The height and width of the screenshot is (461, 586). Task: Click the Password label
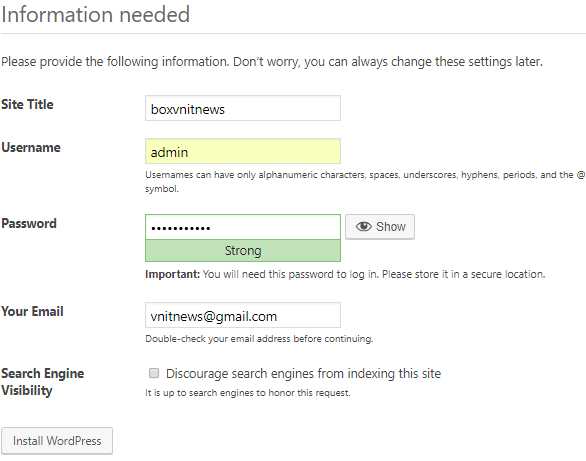29,223
